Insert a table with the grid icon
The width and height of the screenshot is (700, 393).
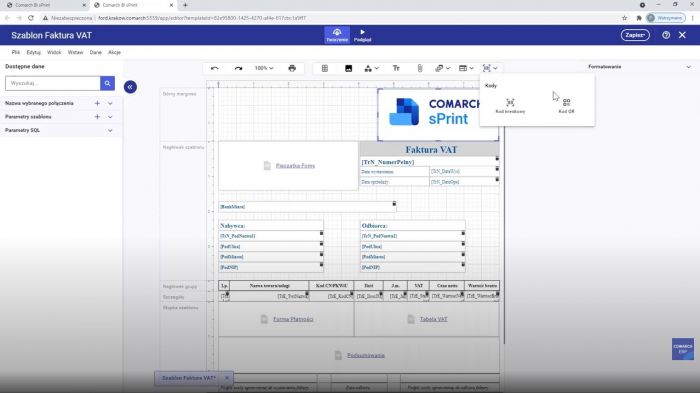coord(325,68)
